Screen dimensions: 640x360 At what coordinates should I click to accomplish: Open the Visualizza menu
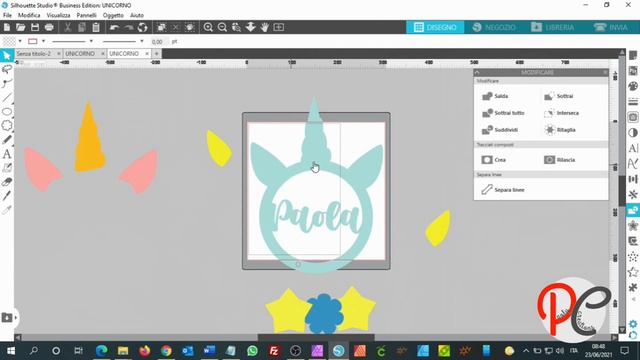[58, 15]
